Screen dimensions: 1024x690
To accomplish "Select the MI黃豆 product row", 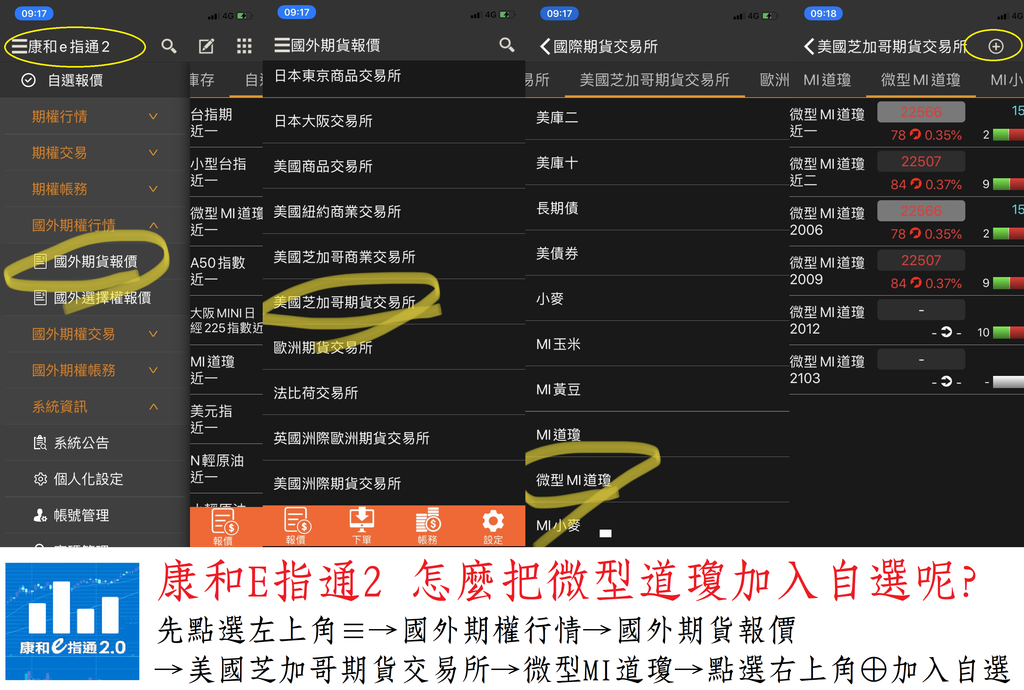I will tap(658, 390).
